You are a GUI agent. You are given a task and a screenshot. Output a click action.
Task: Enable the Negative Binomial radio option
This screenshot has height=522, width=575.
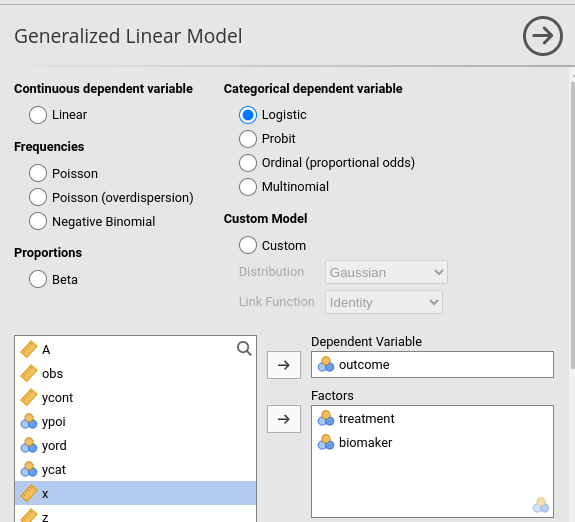tap(38, 222)
